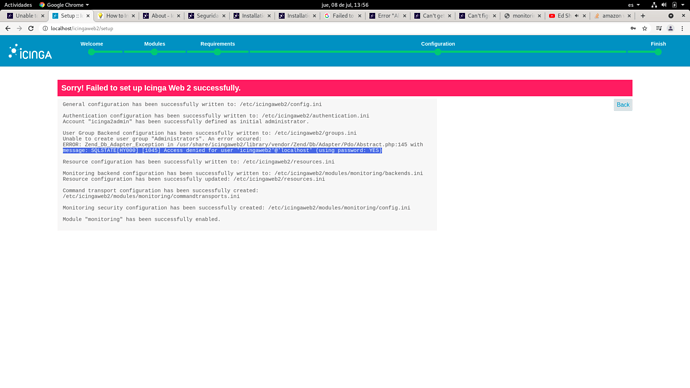Viewport: 690px width, 388px height.
Task: Close the 'Error' tab
Action: [404, 15]
